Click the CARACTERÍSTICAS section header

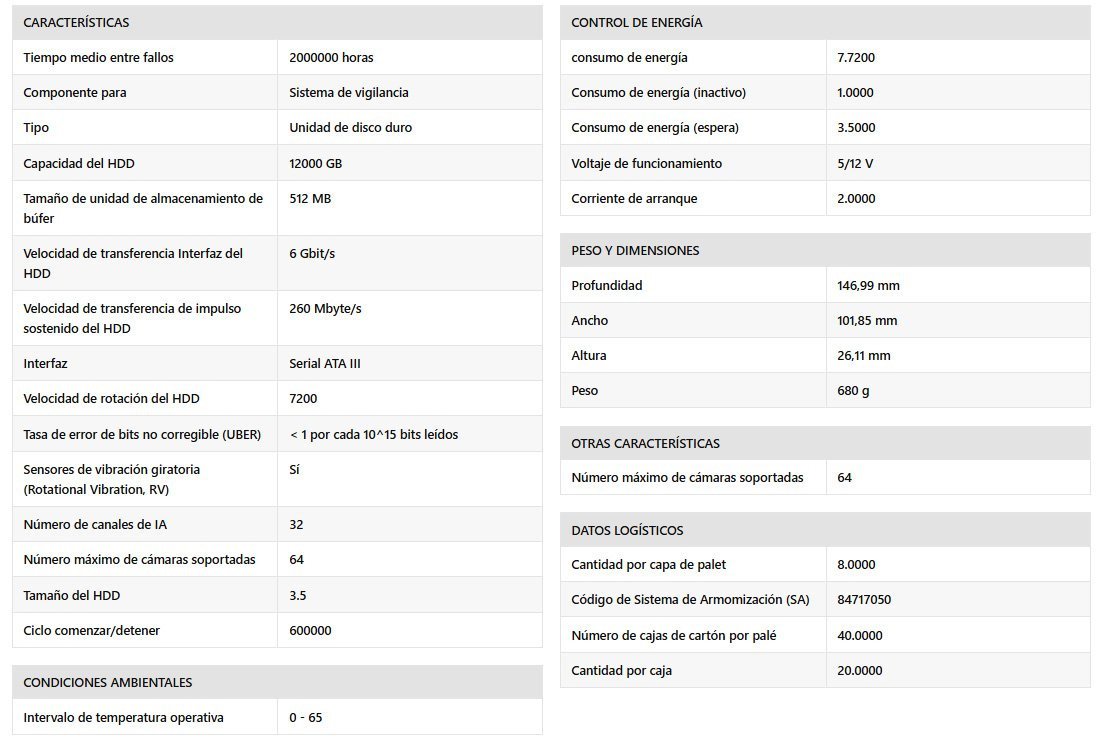[76, 22]
